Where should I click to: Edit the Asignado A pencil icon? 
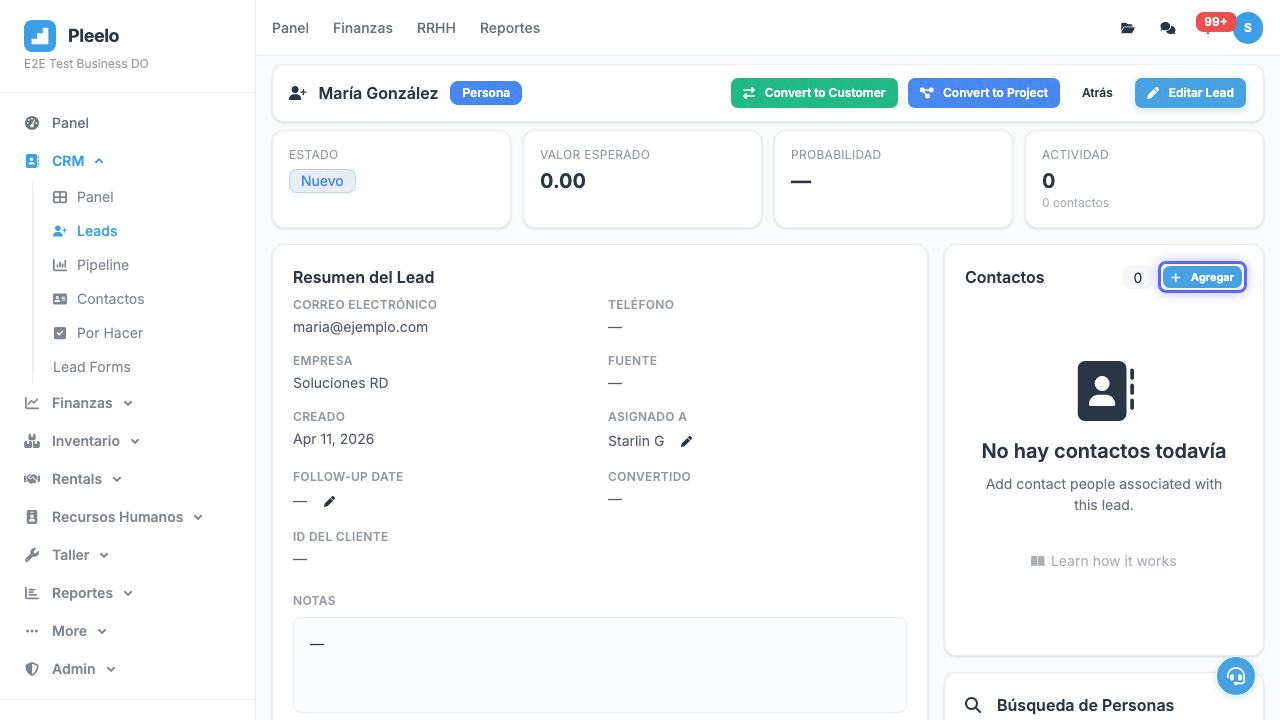[686, 441]
